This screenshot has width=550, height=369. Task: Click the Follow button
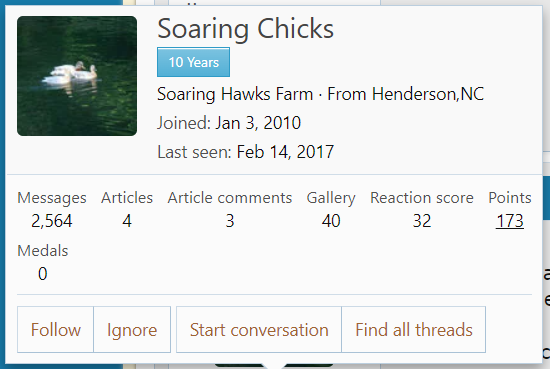[x=55, y=330]
